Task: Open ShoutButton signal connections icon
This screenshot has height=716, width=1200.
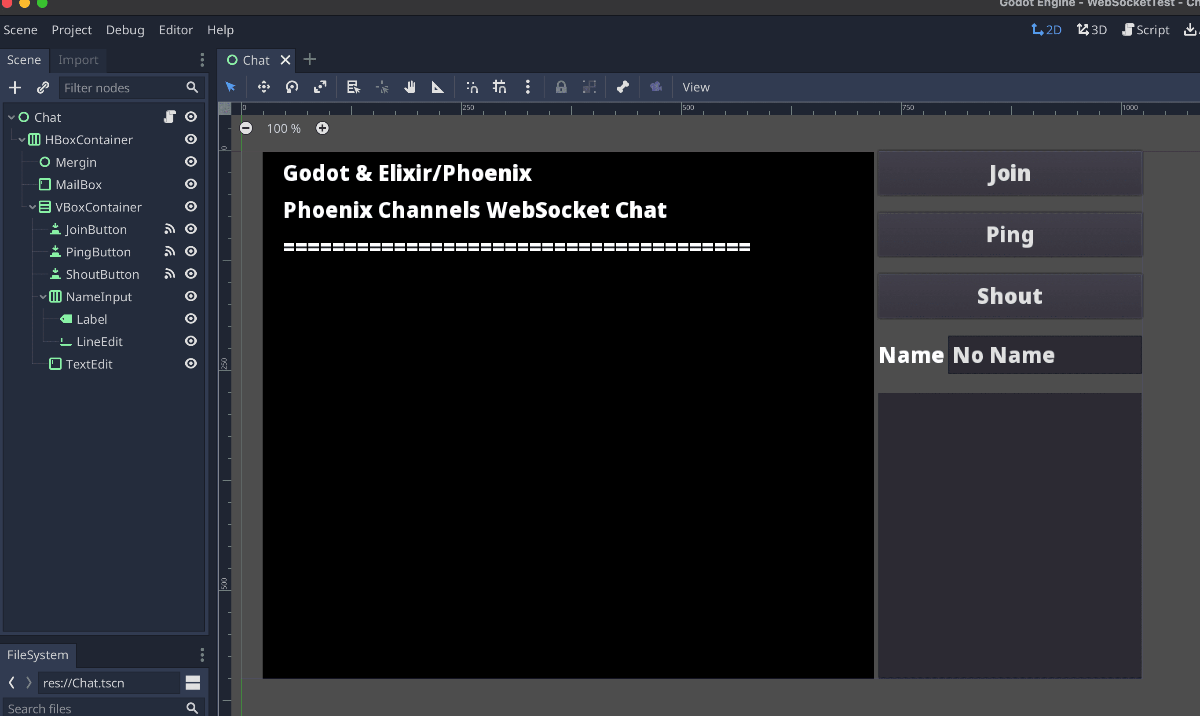Action: 170,274
